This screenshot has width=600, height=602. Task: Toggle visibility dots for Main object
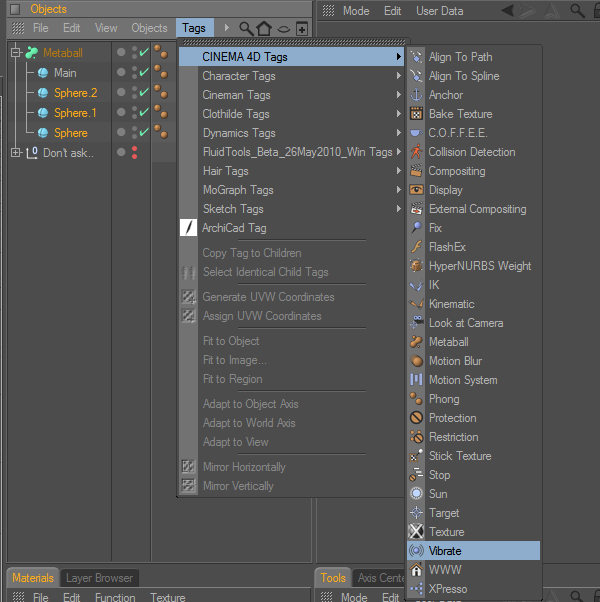(134, 73)
